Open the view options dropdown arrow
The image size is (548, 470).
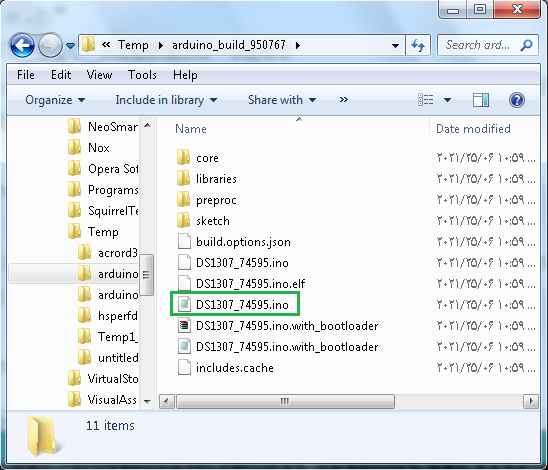pyautogui.click(x=447, y=100)
